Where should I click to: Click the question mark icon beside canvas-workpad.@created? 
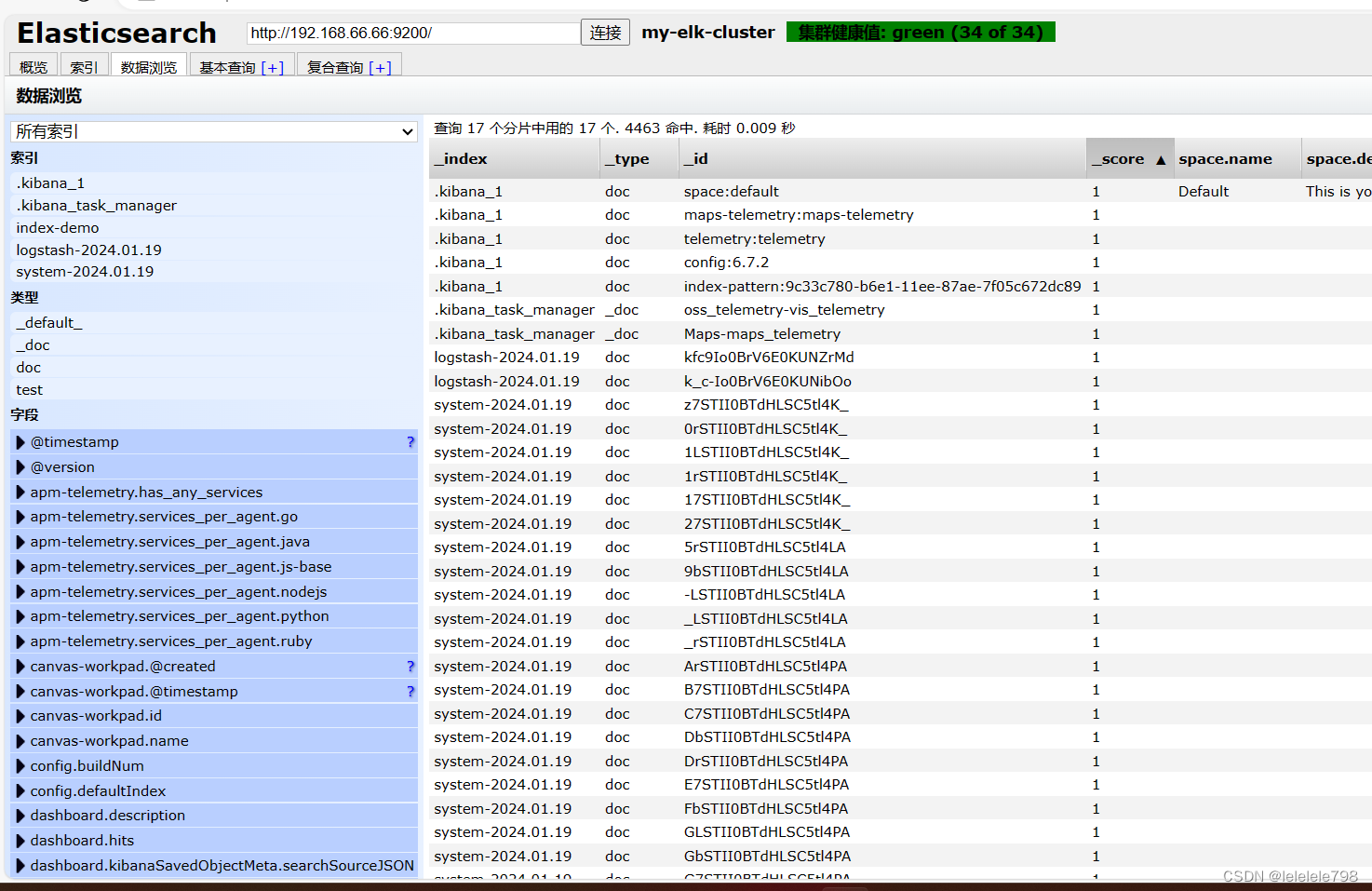(410, 667)
